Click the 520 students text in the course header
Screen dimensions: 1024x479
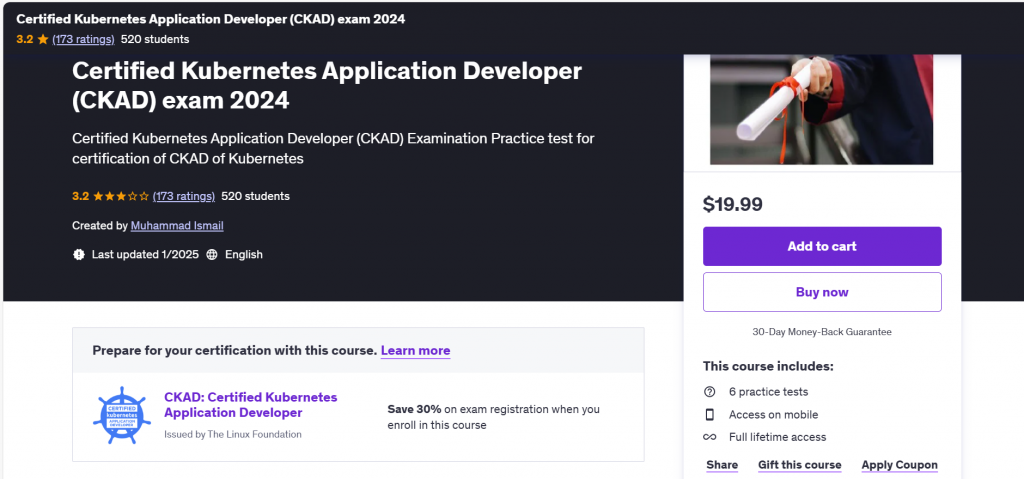pos(255,196)
